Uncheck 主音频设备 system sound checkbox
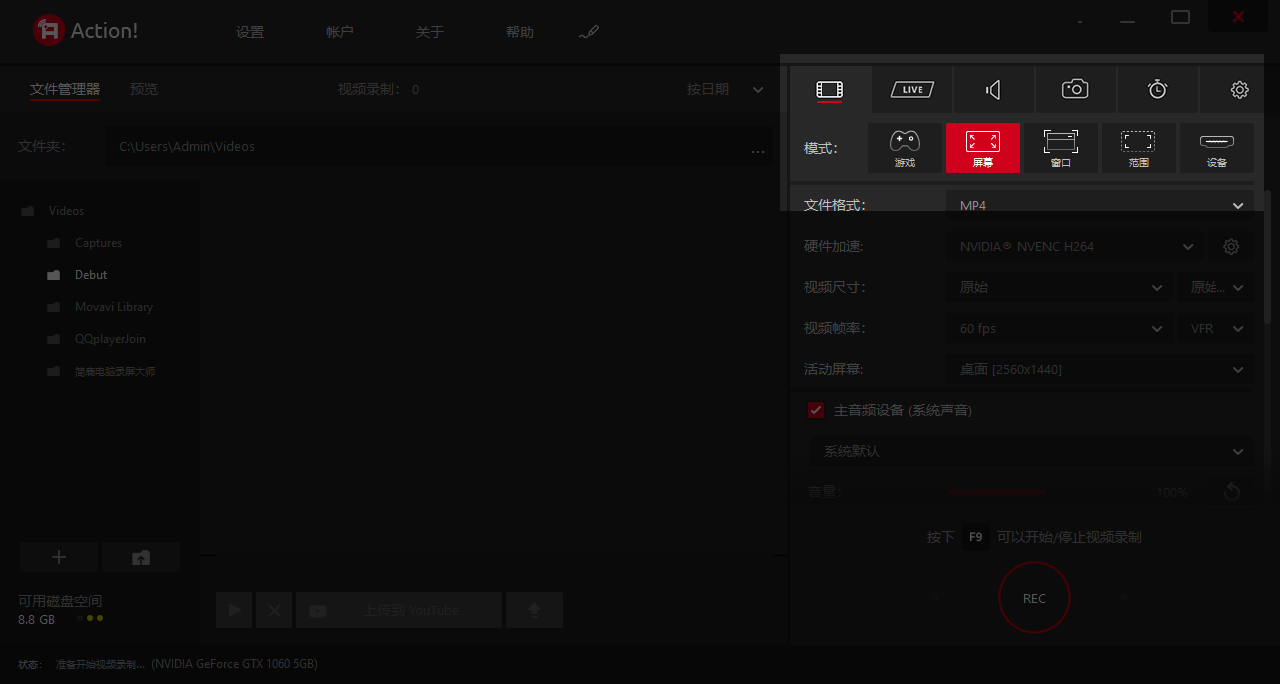Image resolution: width=1280 pixels, height=684 pixels. 815,409
